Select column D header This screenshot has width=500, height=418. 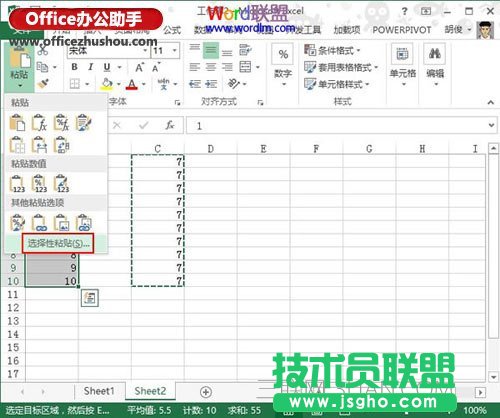tap(211, 149)
